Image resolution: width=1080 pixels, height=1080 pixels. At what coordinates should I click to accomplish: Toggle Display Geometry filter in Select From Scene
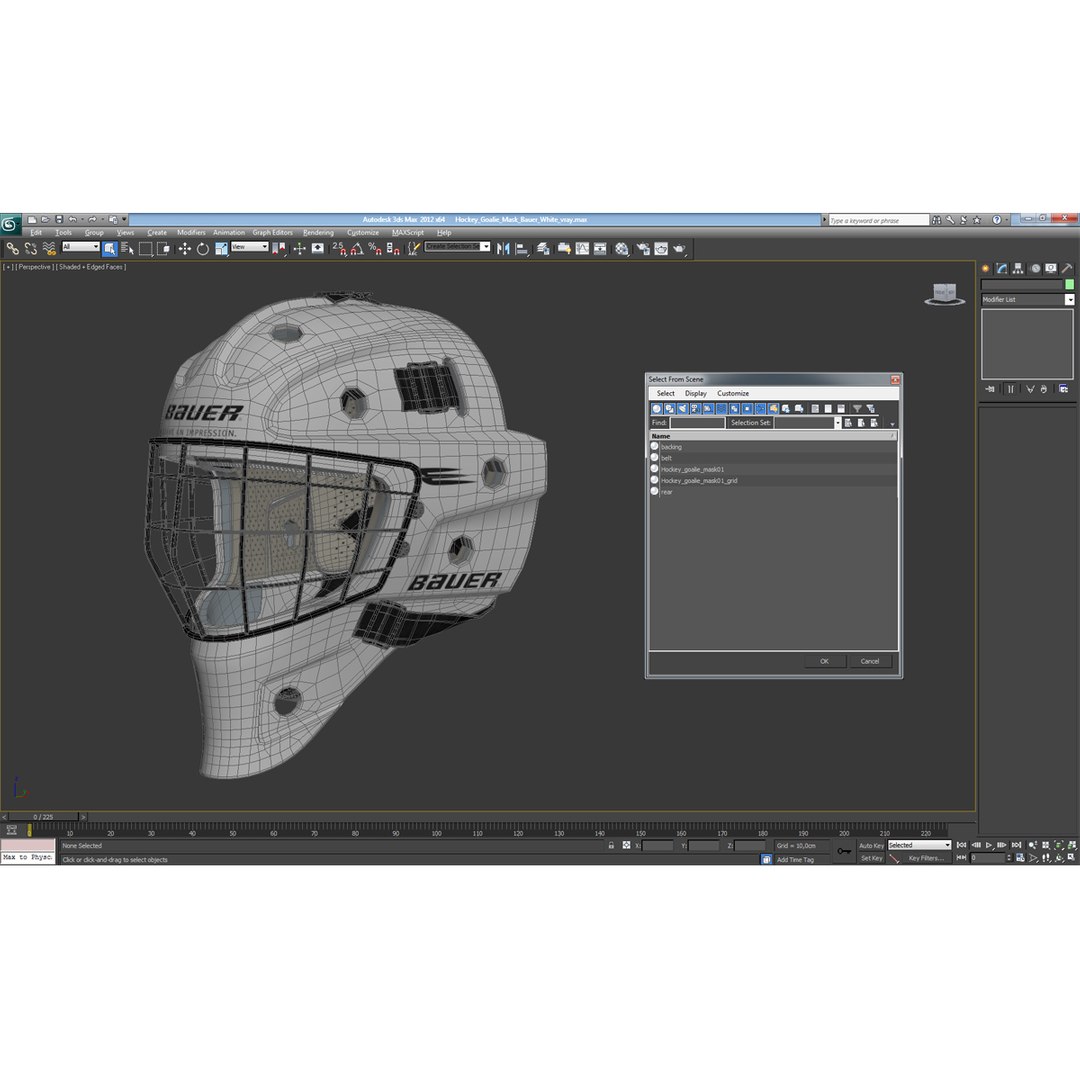[656, 409]
